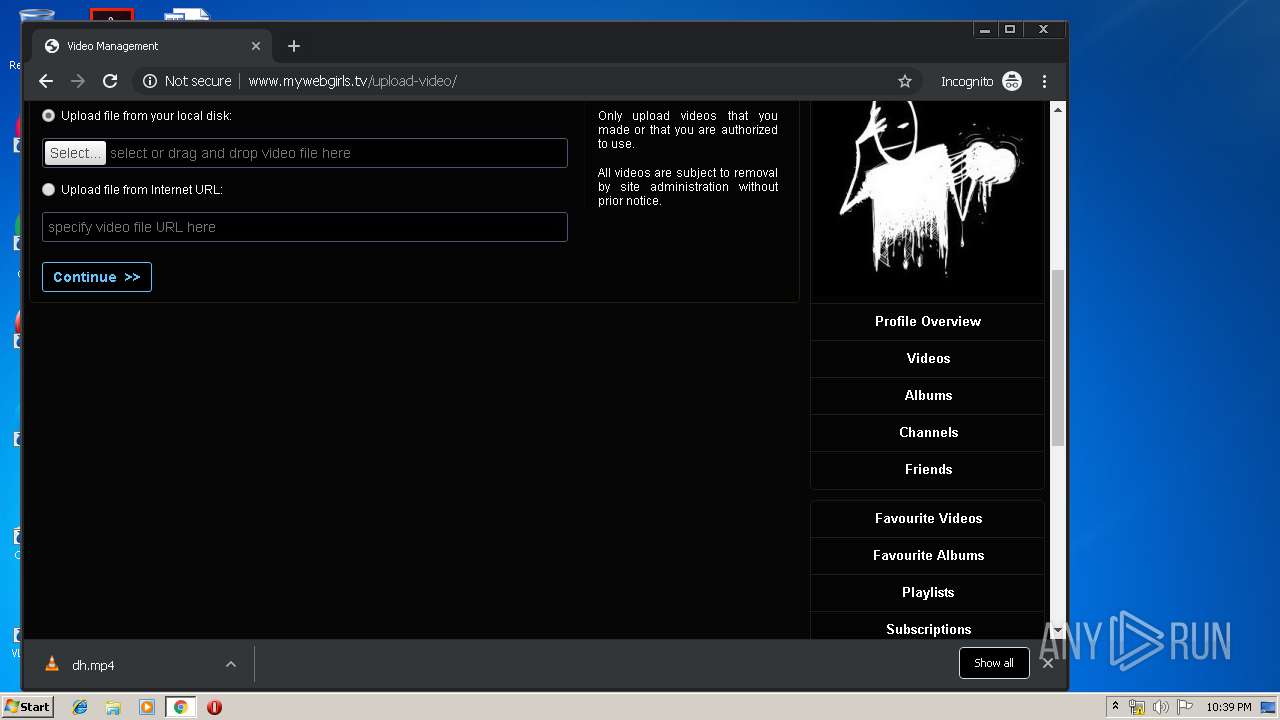The image size is (1280, 720).
Task: Open Windows Media Player from taskbar
Action: point(147,707)
